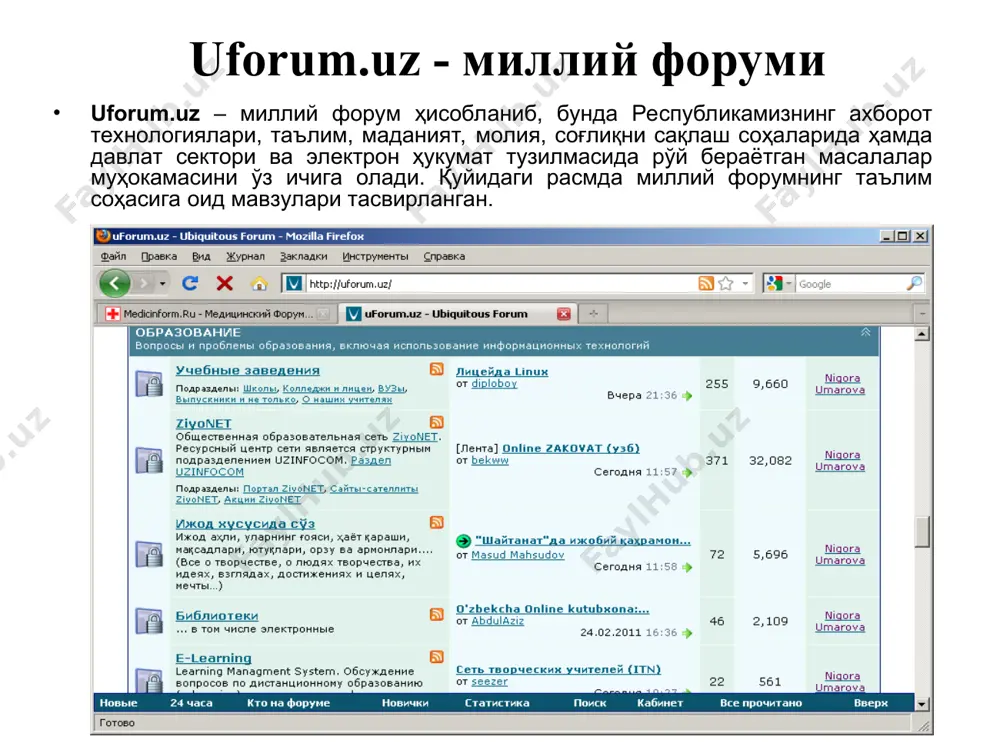Viewport: 1000px width, 750px height.
Task: View profile of user diploboy
Action: tap(494, 384)
